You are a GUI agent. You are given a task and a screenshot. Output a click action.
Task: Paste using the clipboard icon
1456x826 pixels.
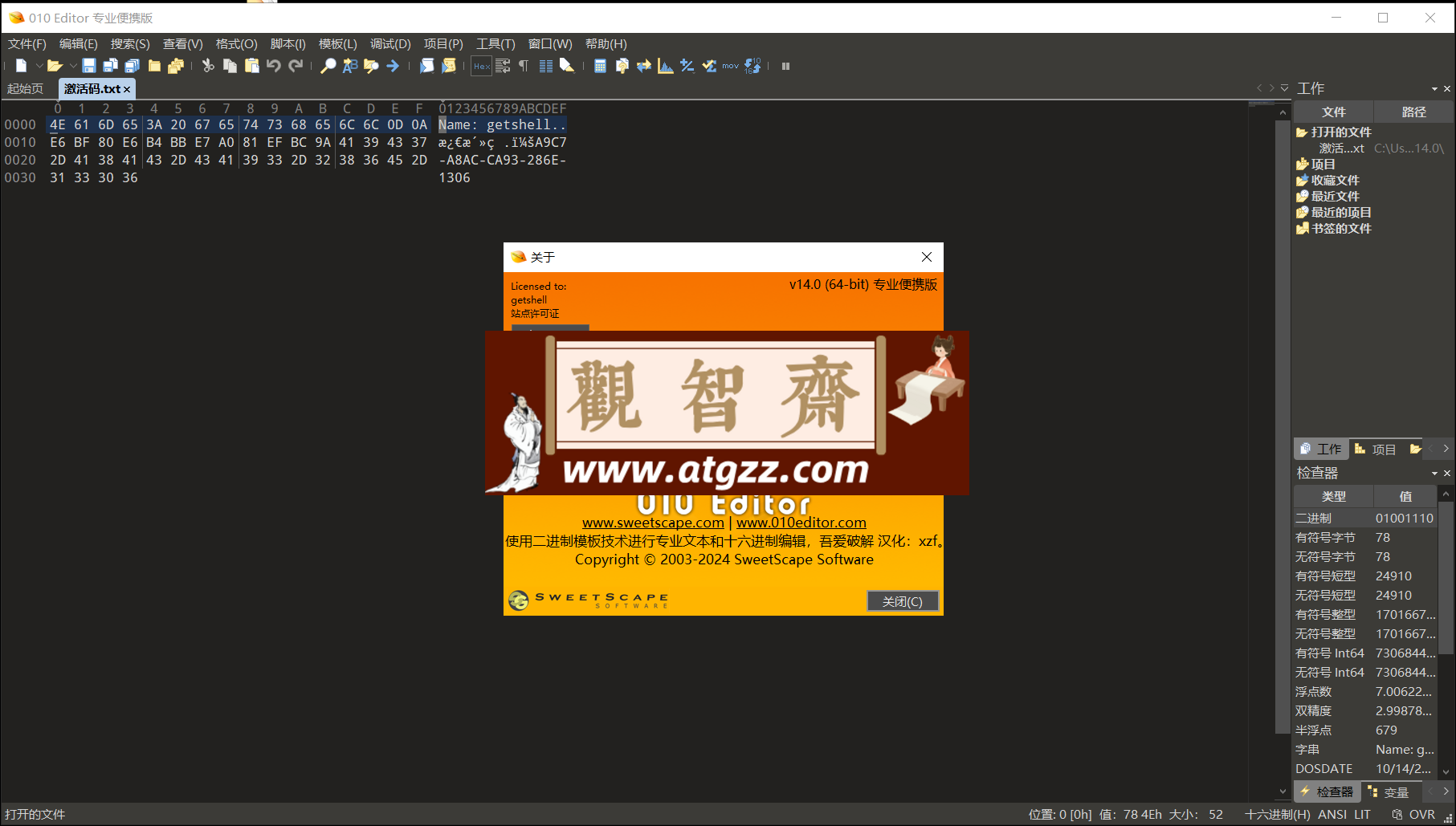point(251,66)
